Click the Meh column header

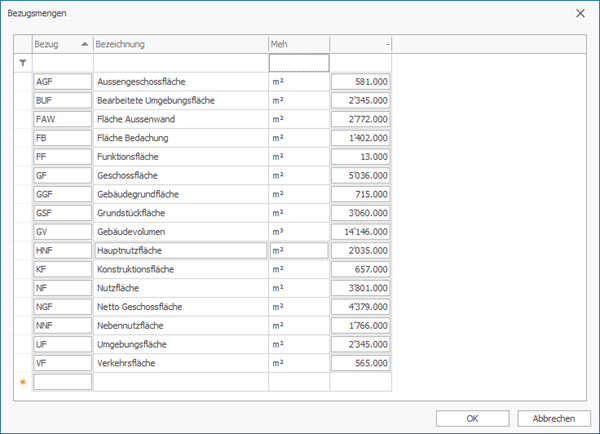click(x=299, y=44)
